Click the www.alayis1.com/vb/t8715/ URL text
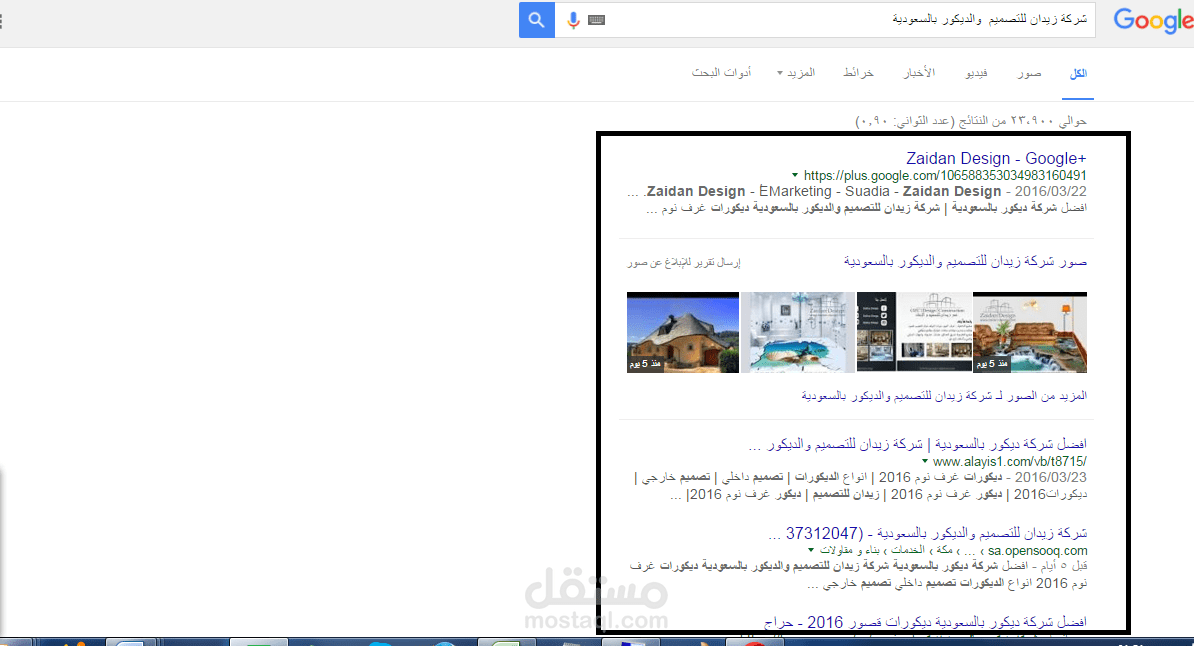This screenshot has height=646, width=1194. point(1010,462)
